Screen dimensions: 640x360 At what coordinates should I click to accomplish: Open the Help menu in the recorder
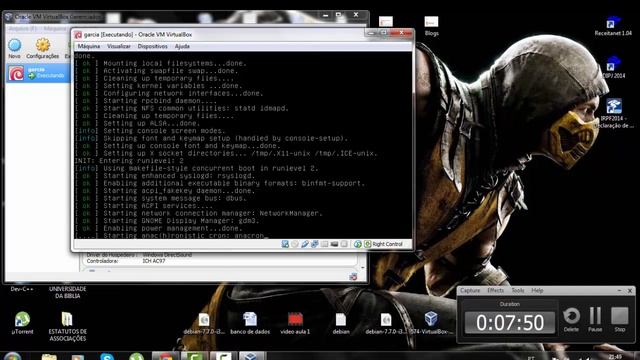click(x=537, y=291)
